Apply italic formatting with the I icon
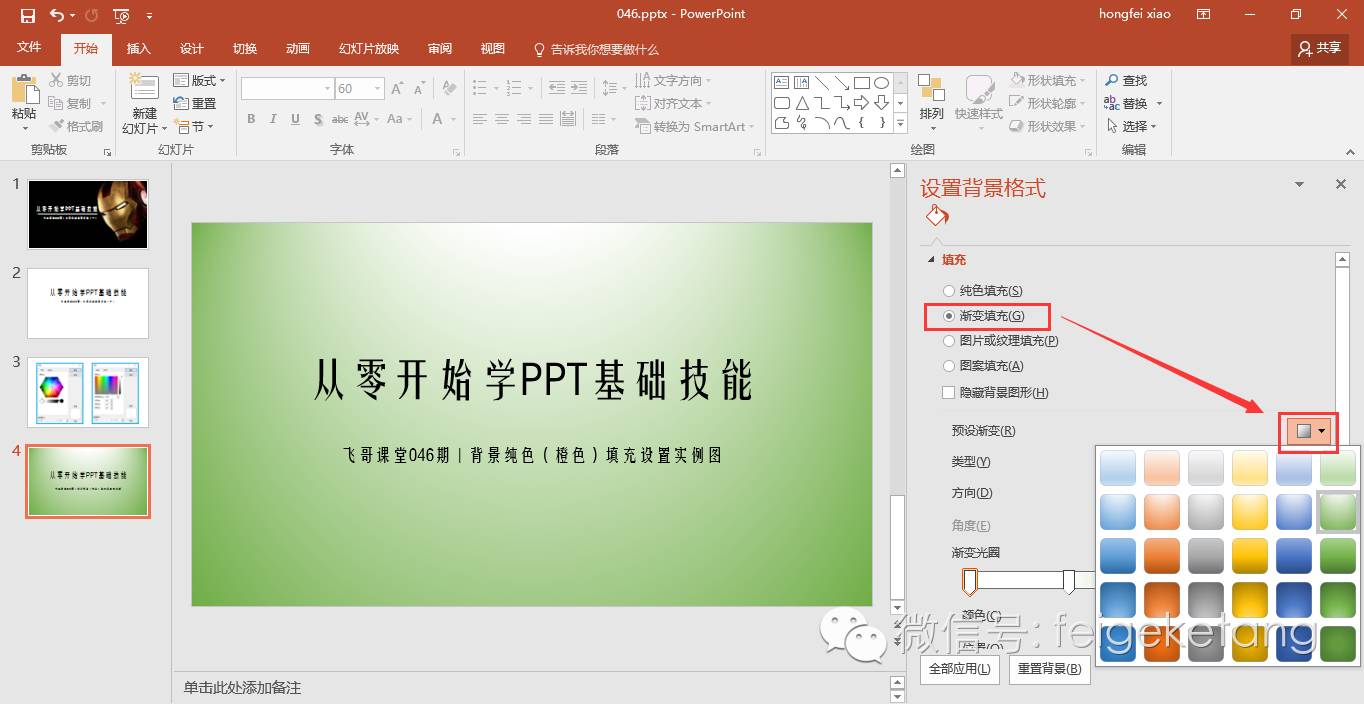This screenshot has width=1364, height=704. tap(273, 119)
